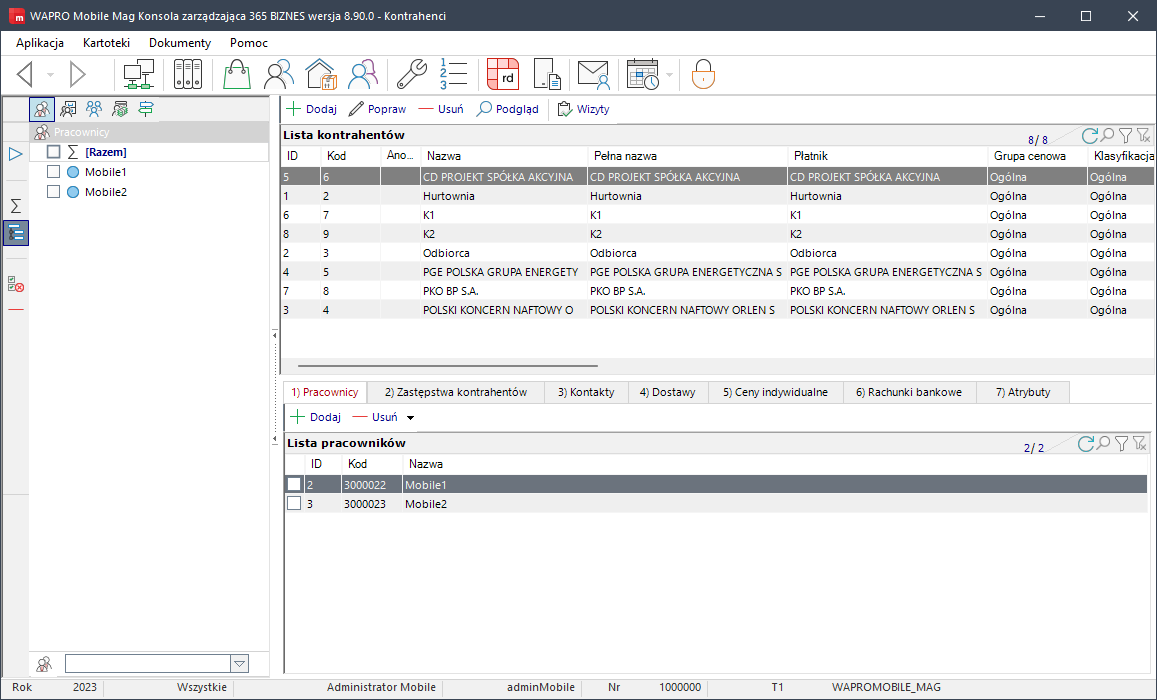Screen dimensions: 1157x700
Task: Check the Mobile1 checkbox in left tree
Action: pyautogui.click(x=53, y=172)
